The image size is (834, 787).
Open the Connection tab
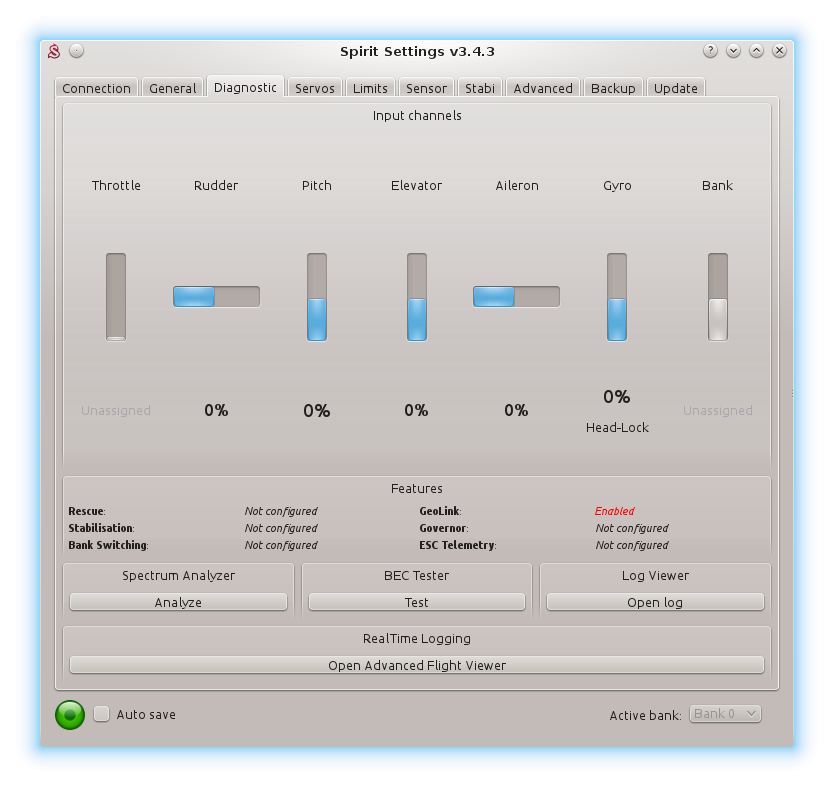pyautogui.click(x=96, y=88)
